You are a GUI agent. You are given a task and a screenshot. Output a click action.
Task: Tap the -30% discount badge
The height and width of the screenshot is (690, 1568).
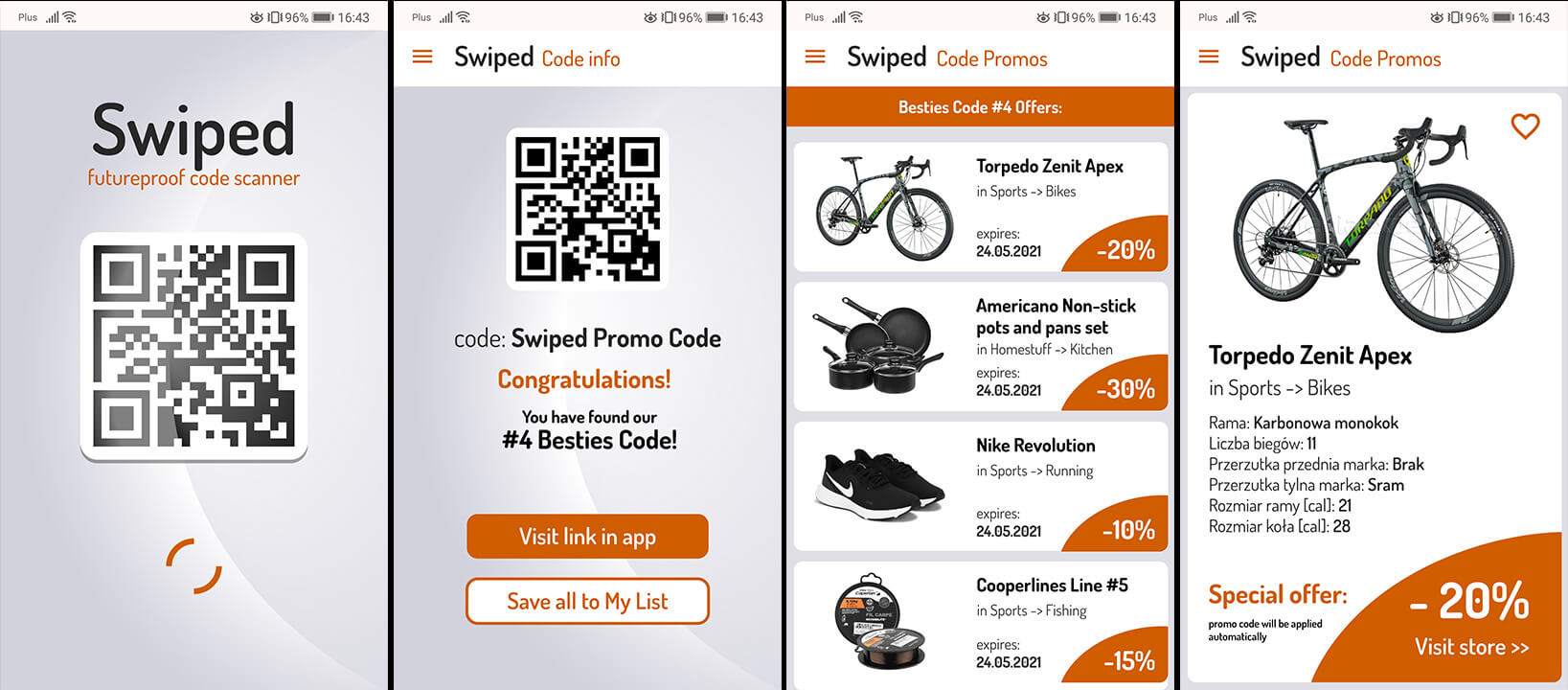pyautogui.click(x=1122, y=386)
